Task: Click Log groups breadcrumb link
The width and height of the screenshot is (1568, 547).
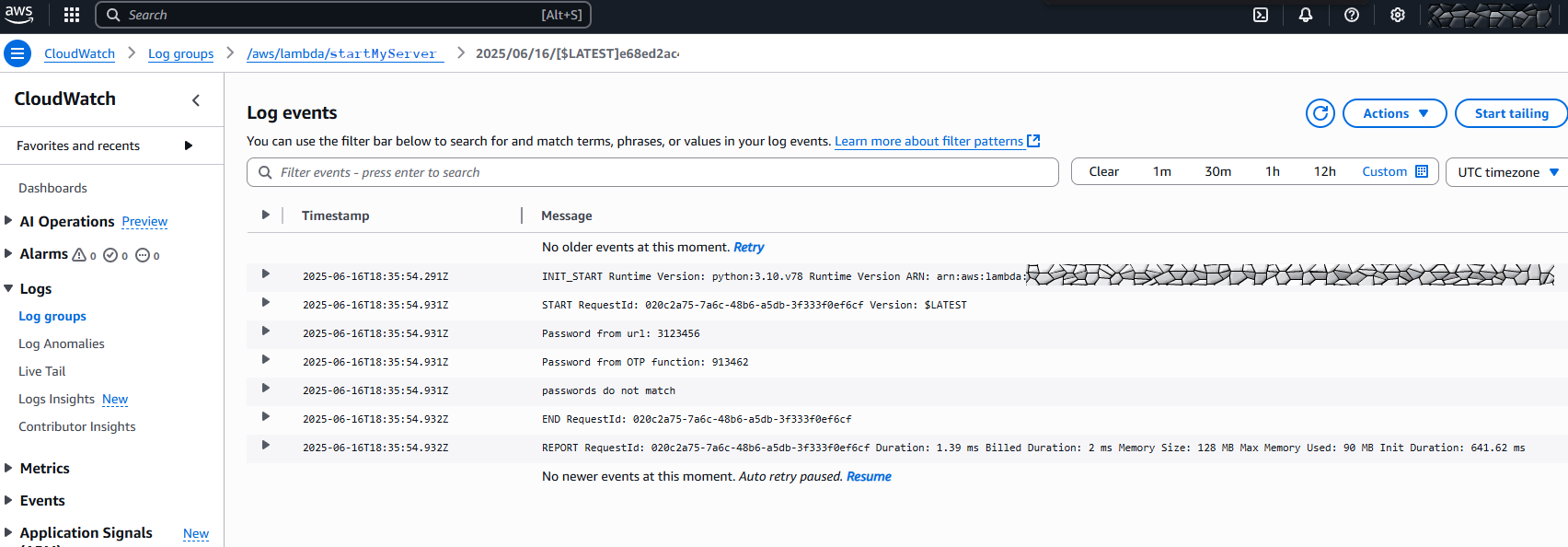Action: click(180, 53)
